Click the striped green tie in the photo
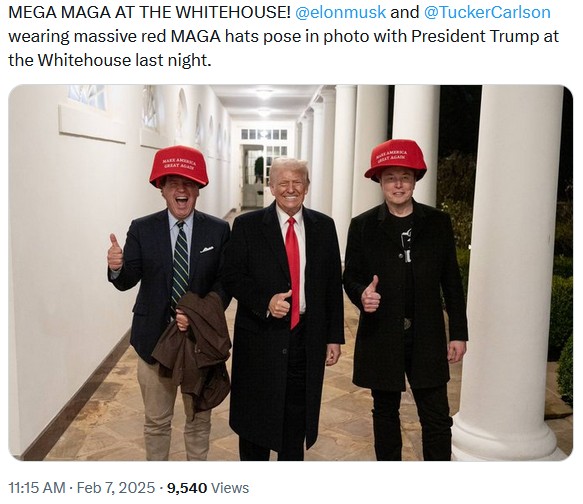The image size is (583, 504). click(x=180, y=263)
